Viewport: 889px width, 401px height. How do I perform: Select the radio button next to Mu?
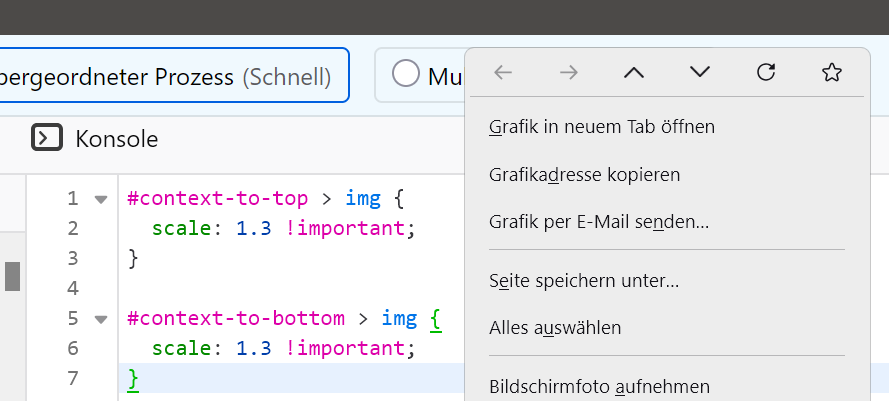click(x=406, y=74)
